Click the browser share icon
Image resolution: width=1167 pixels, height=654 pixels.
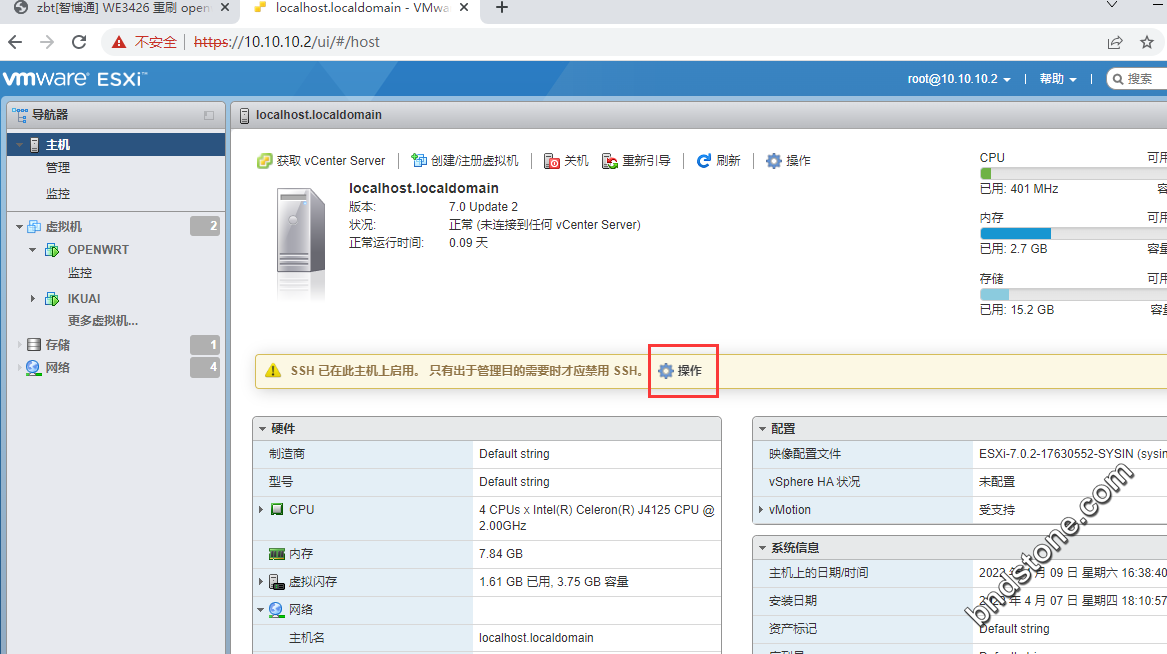point(1115,42)
